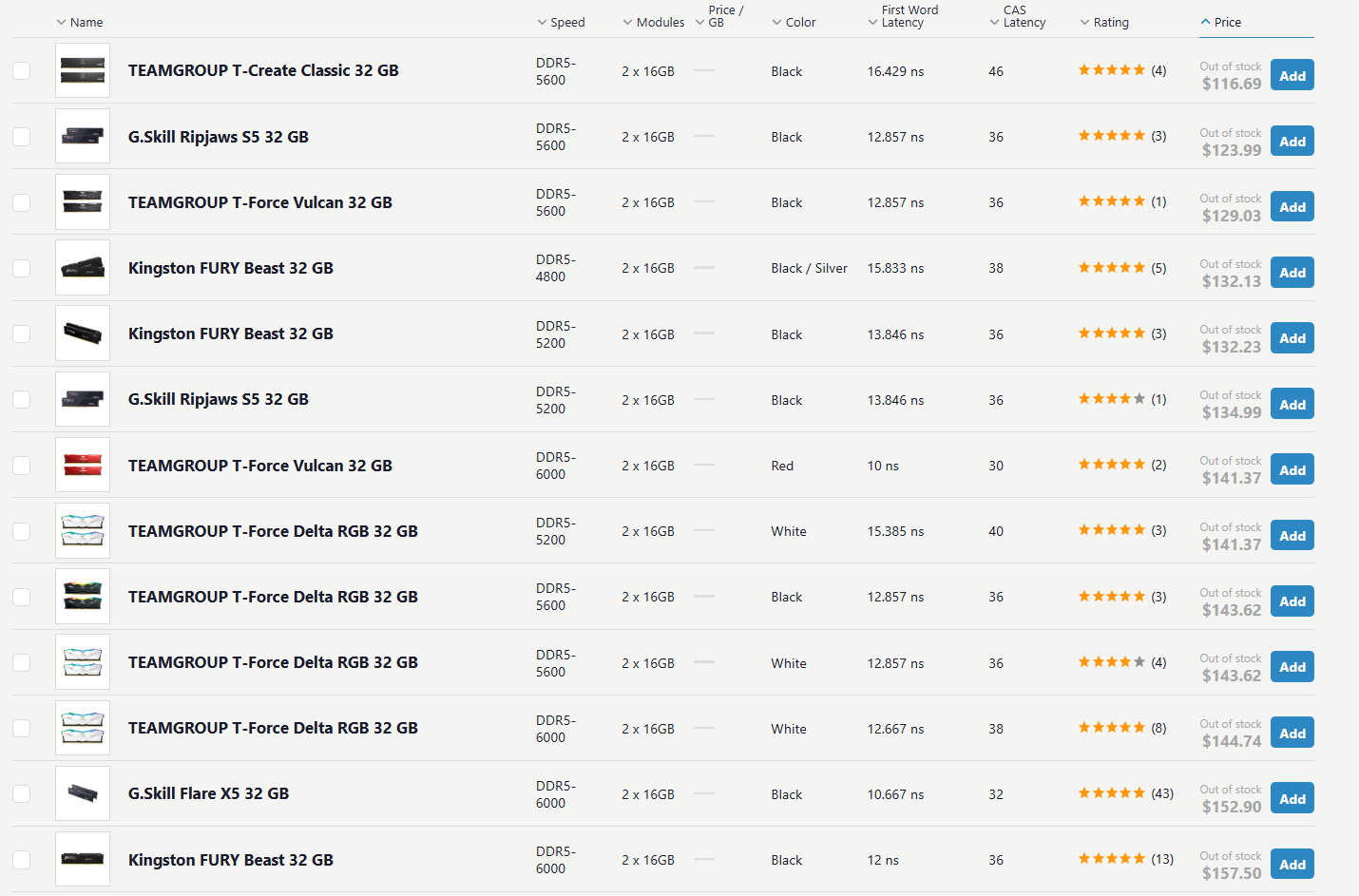
Task: Click the T-Create Classic product thumbnail
Action: [83, 70]
